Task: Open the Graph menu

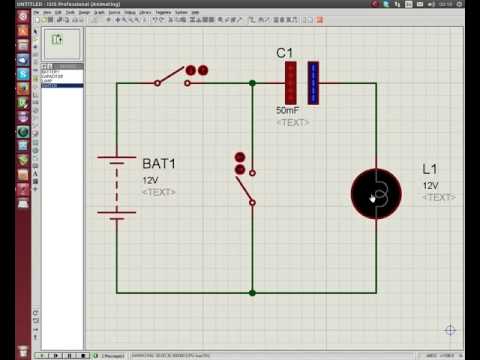Action: 99,12
